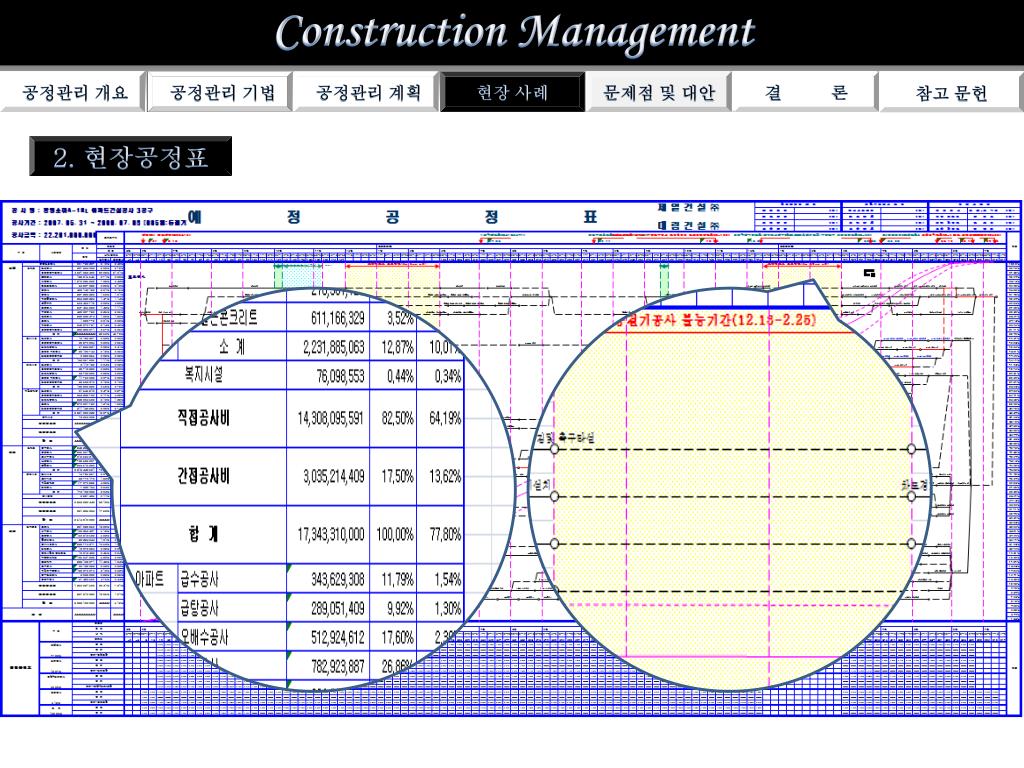Click the 급탕공사 row label
The image size is (1024, 768).
200,608
